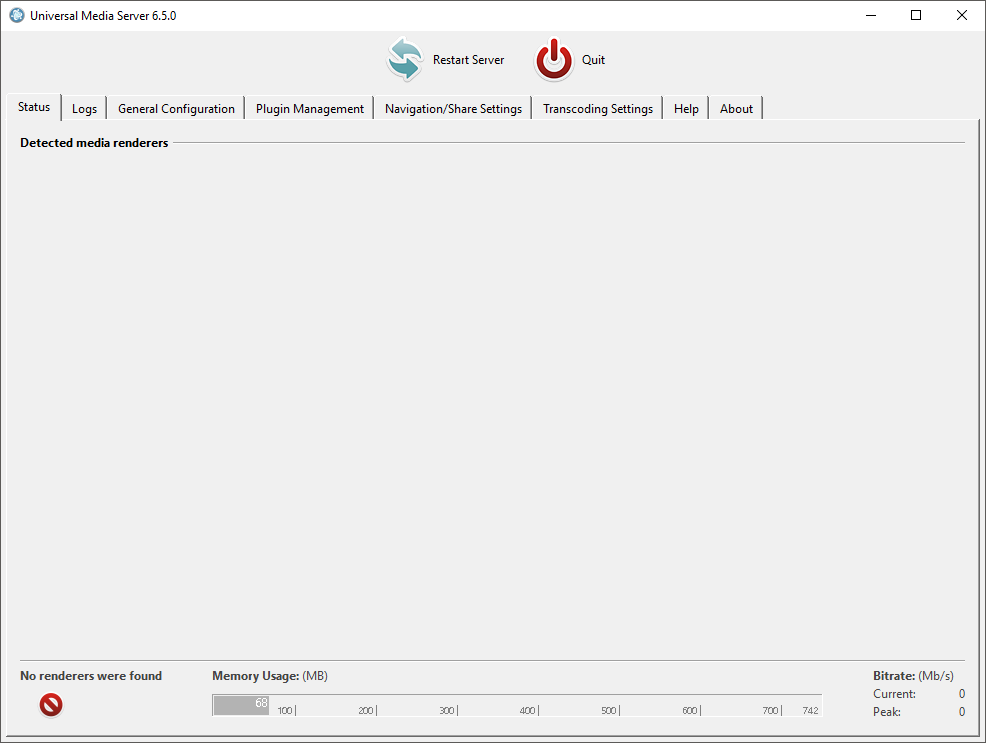Click the memory usage progress bar

tap(517, 705)
